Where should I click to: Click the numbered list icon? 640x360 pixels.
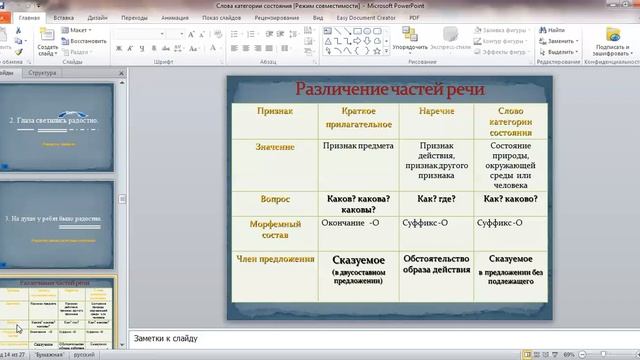click(x=251, y=34)
